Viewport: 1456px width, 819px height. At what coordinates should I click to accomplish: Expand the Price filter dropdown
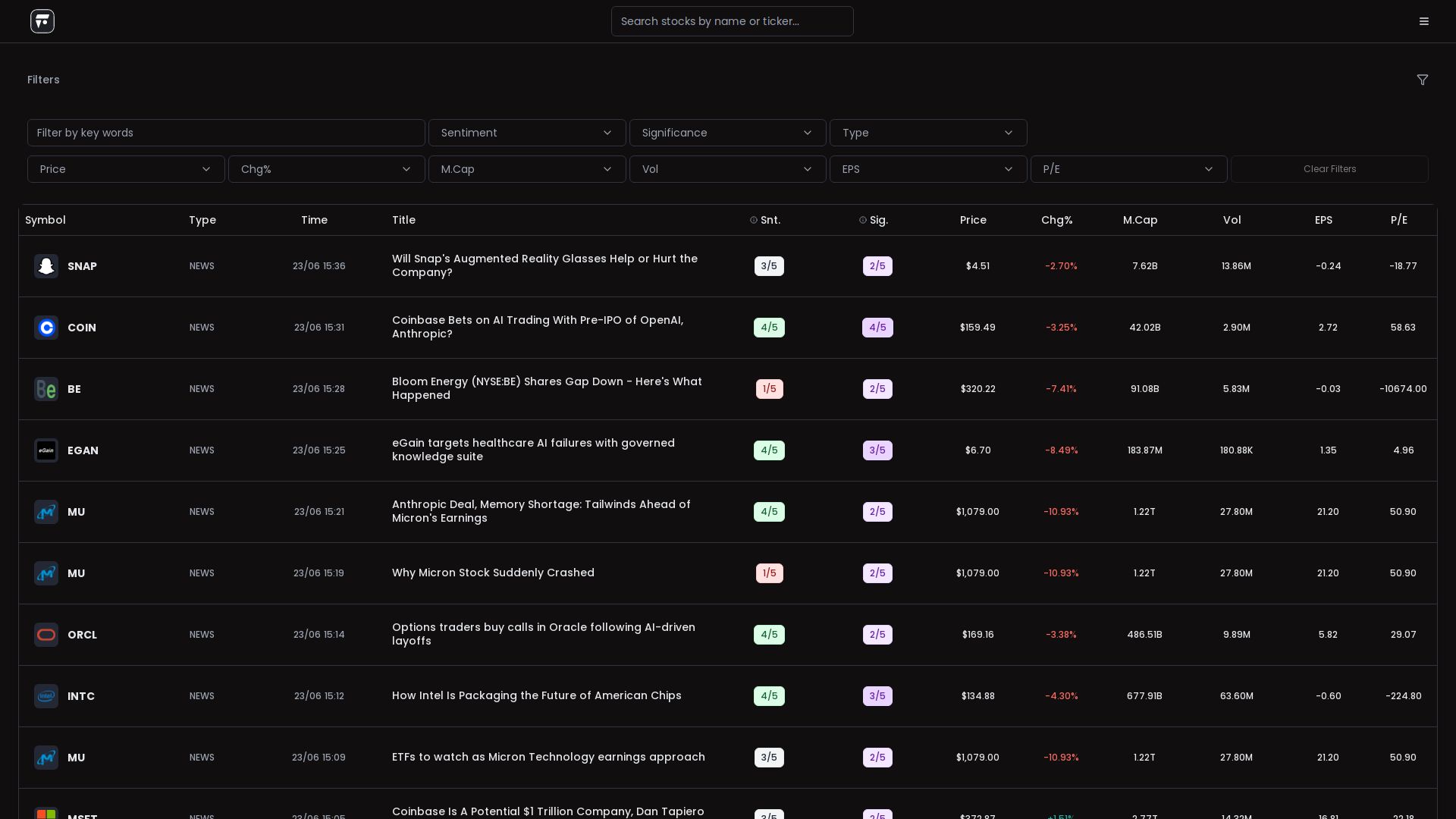pos(126,169)
